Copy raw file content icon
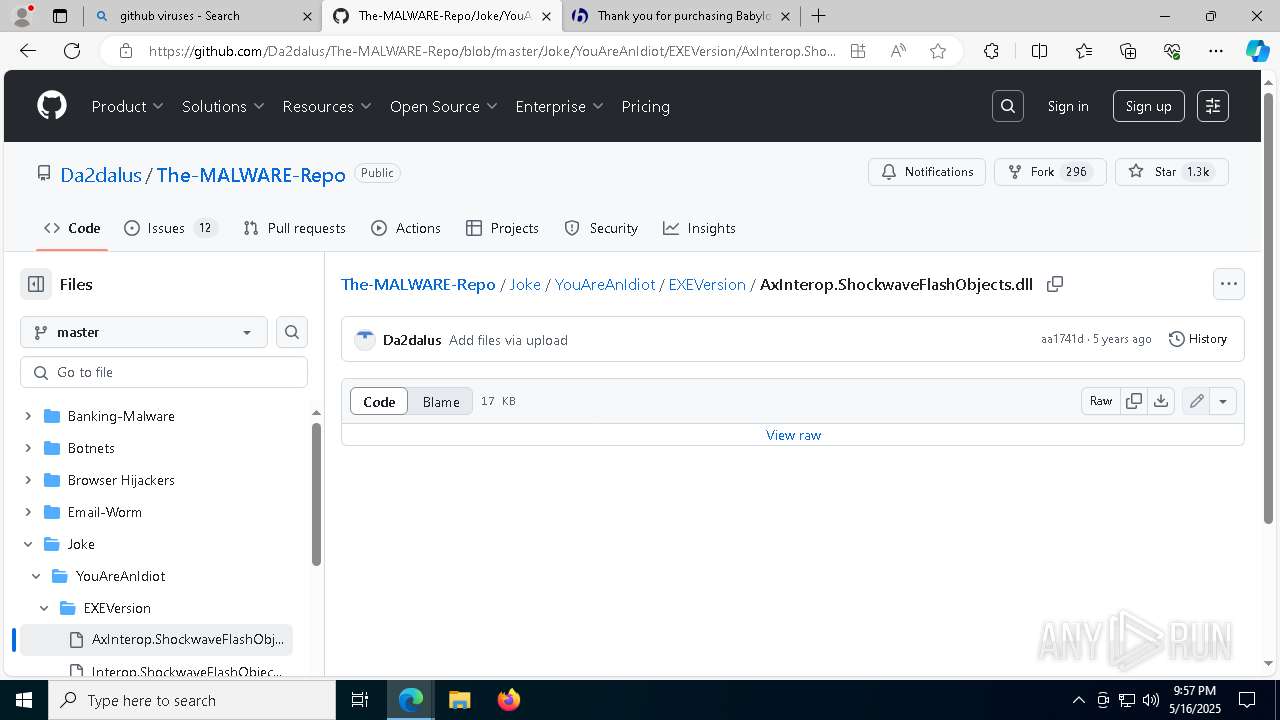Screen dimensions: 1280x720 (x=1134, y=401)
